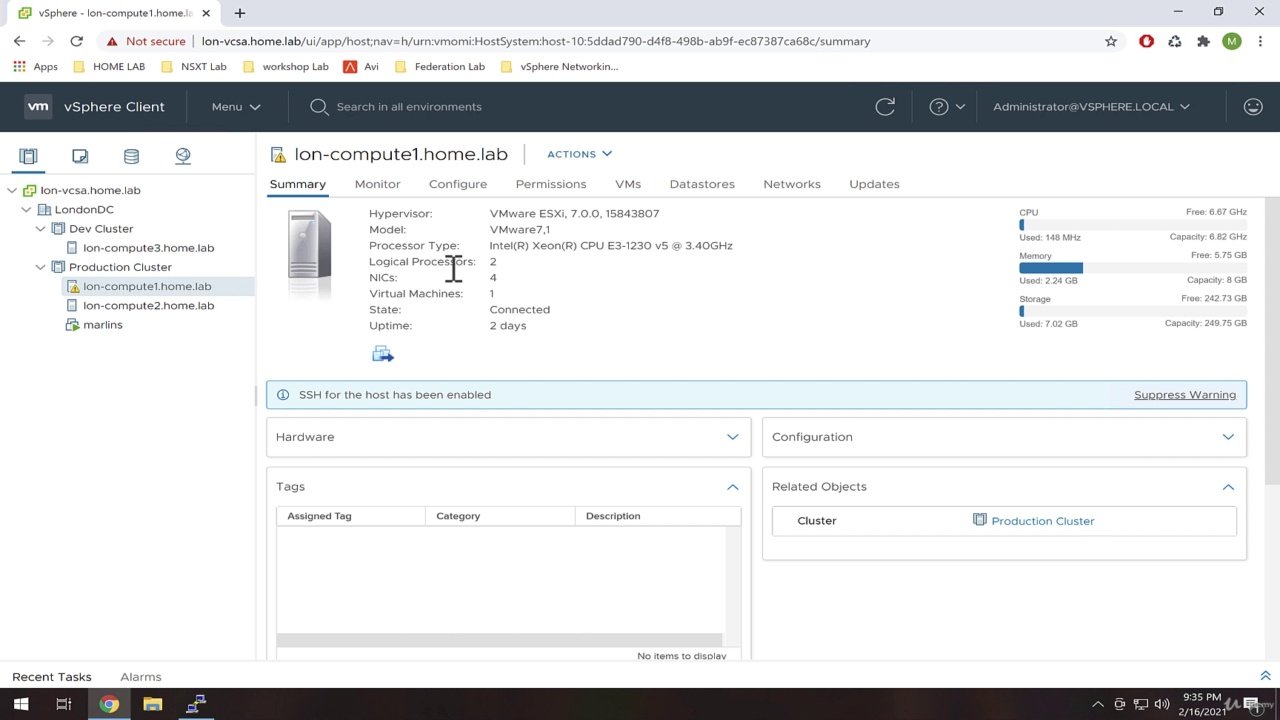Go back in browser history
The image size is (1280, 720).
tap(20, 41)
